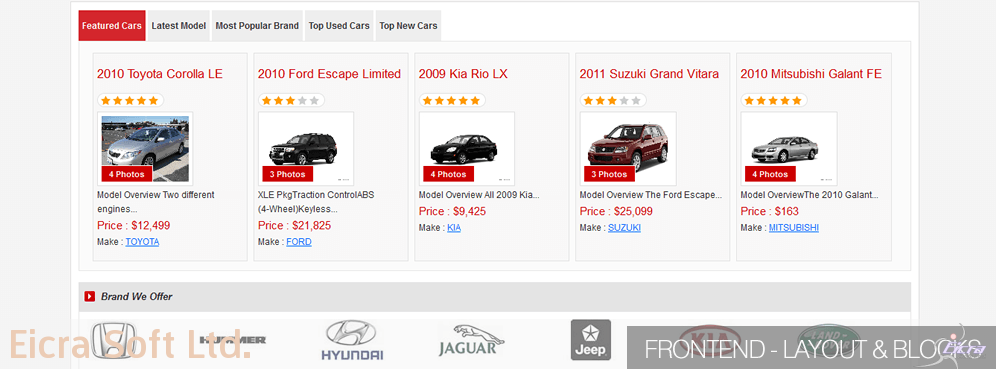Open 2011 Suzuki Grand Vitara title link
996x369 pixels.
[x=649, y=74]
